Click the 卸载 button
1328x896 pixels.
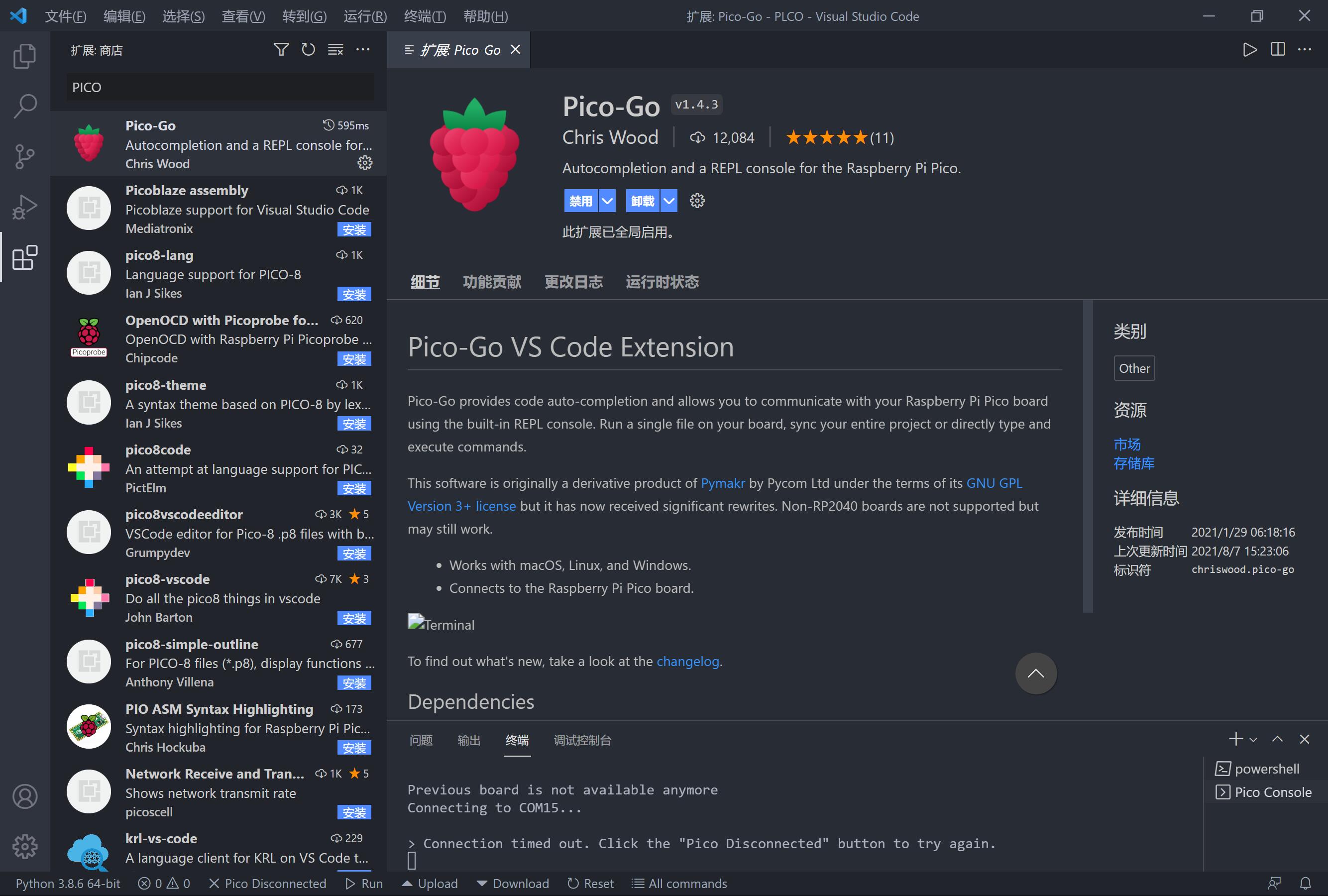coord(642,201)
